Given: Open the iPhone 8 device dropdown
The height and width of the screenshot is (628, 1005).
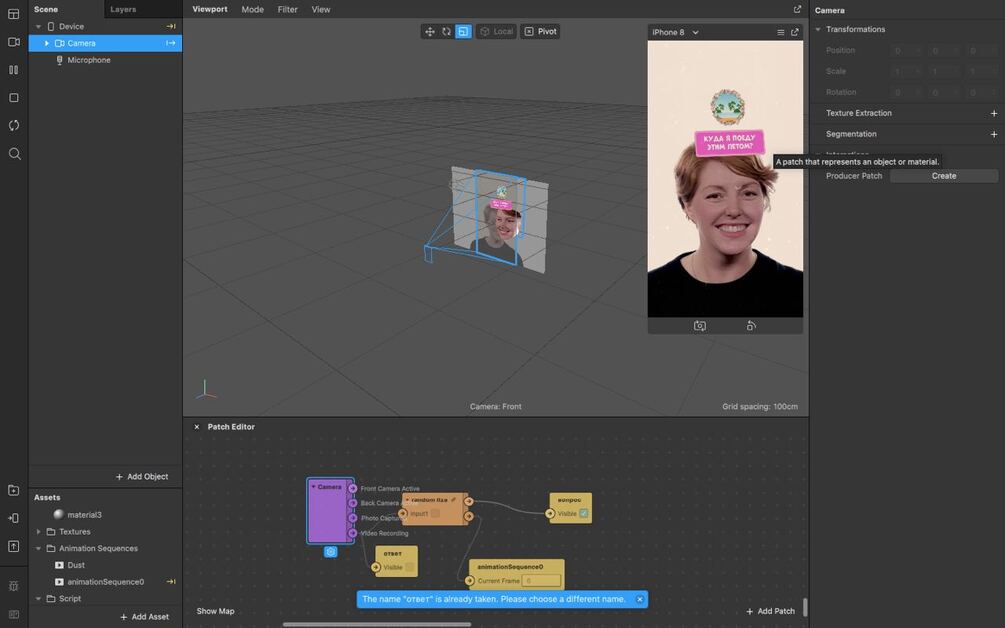Looking at the screenshot, I should pos(675,32).
